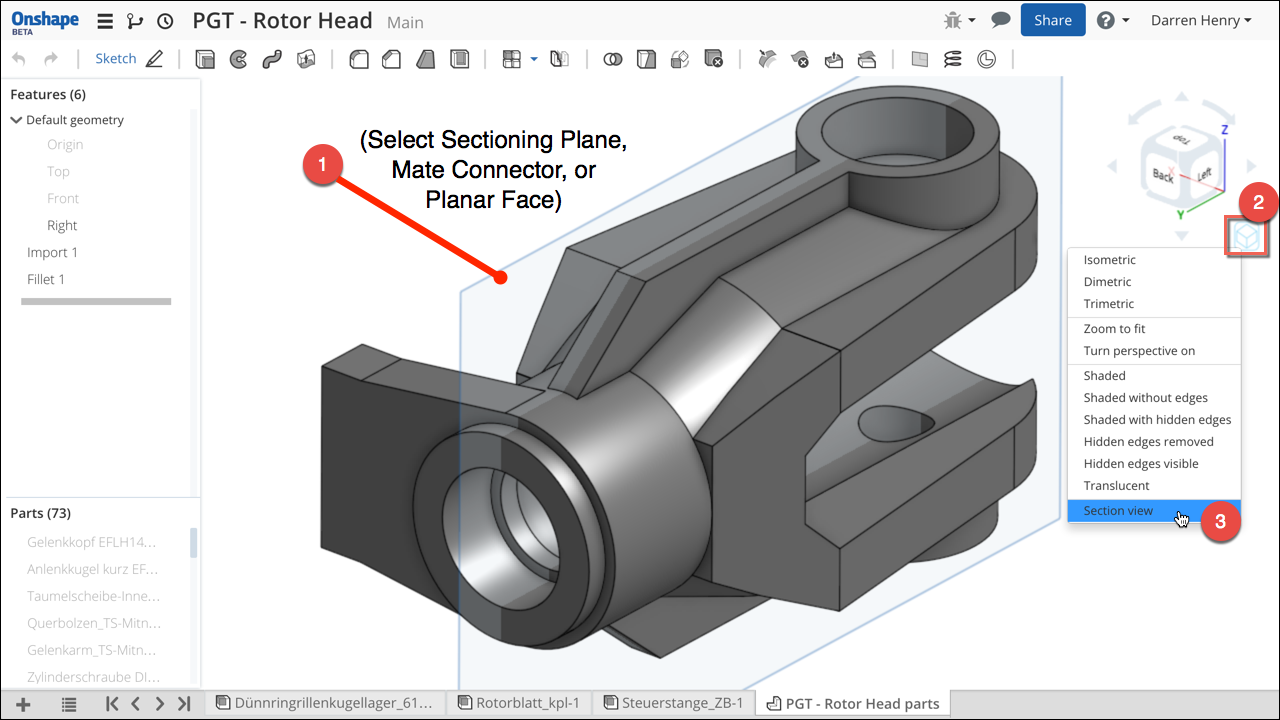This screenshot has height=720, width=1280.
Task: Select the Revolve tool
Action: (238, 59)
